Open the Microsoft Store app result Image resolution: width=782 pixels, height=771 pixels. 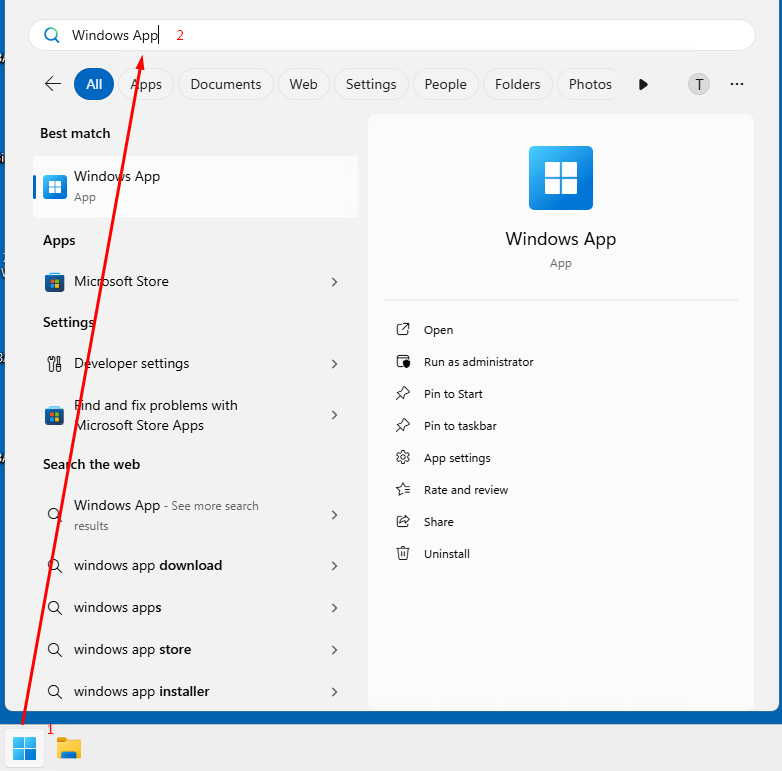coord(194,282)
